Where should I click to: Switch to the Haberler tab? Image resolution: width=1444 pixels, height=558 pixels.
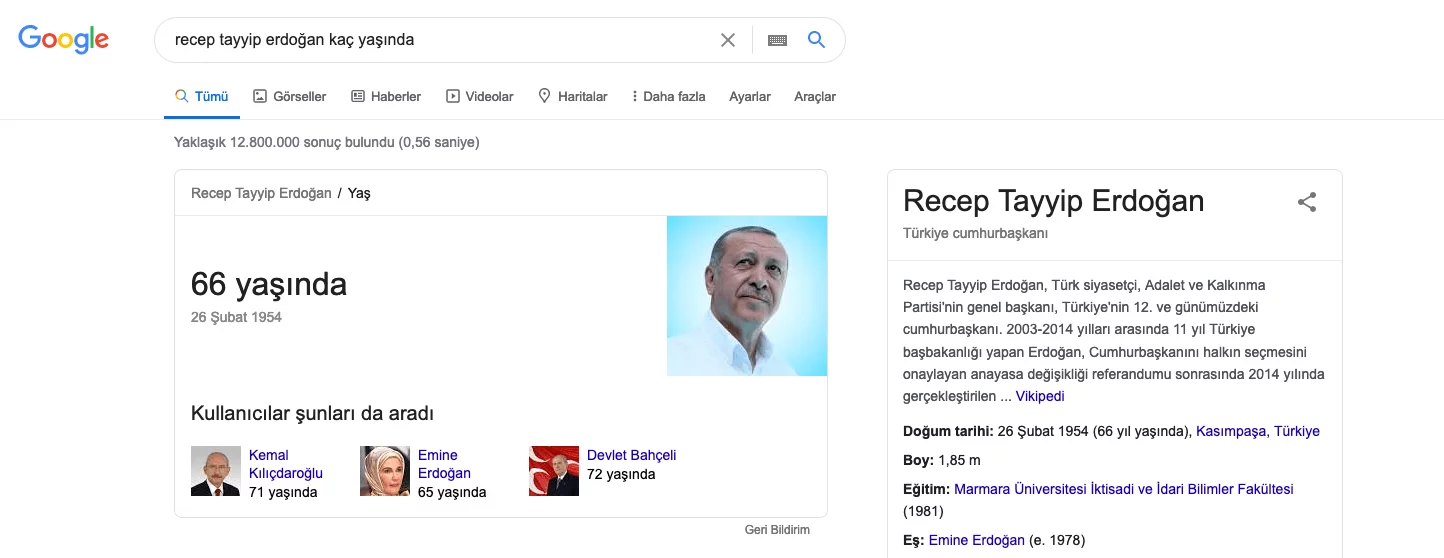pyautogui.click(x=386, y=97)
